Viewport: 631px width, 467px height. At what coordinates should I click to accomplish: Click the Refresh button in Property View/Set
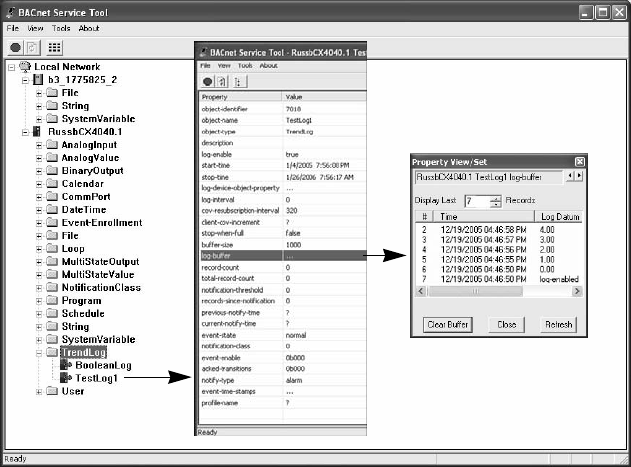559,324
